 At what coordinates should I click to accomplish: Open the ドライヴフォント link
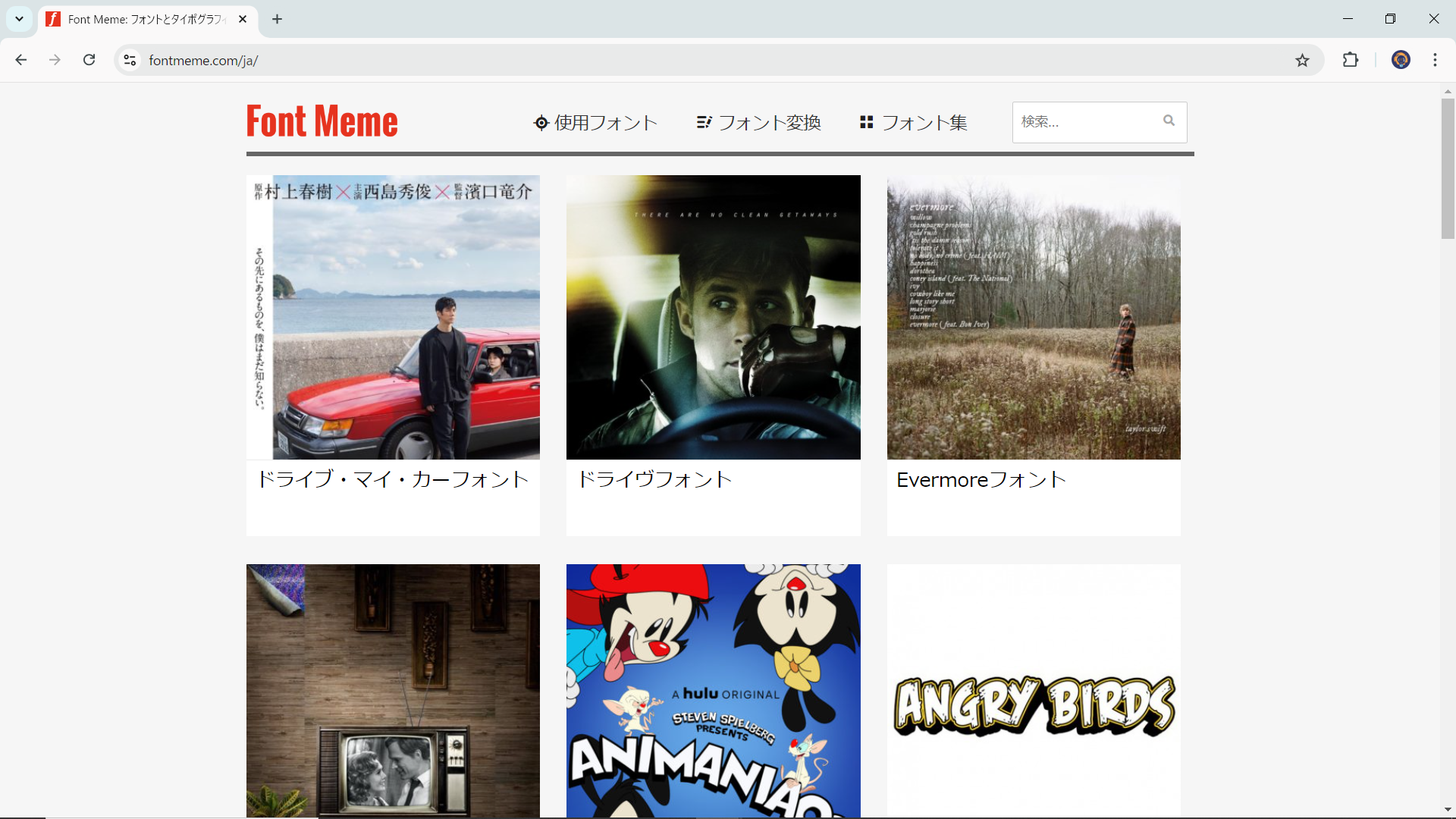(x=654, y=479)
